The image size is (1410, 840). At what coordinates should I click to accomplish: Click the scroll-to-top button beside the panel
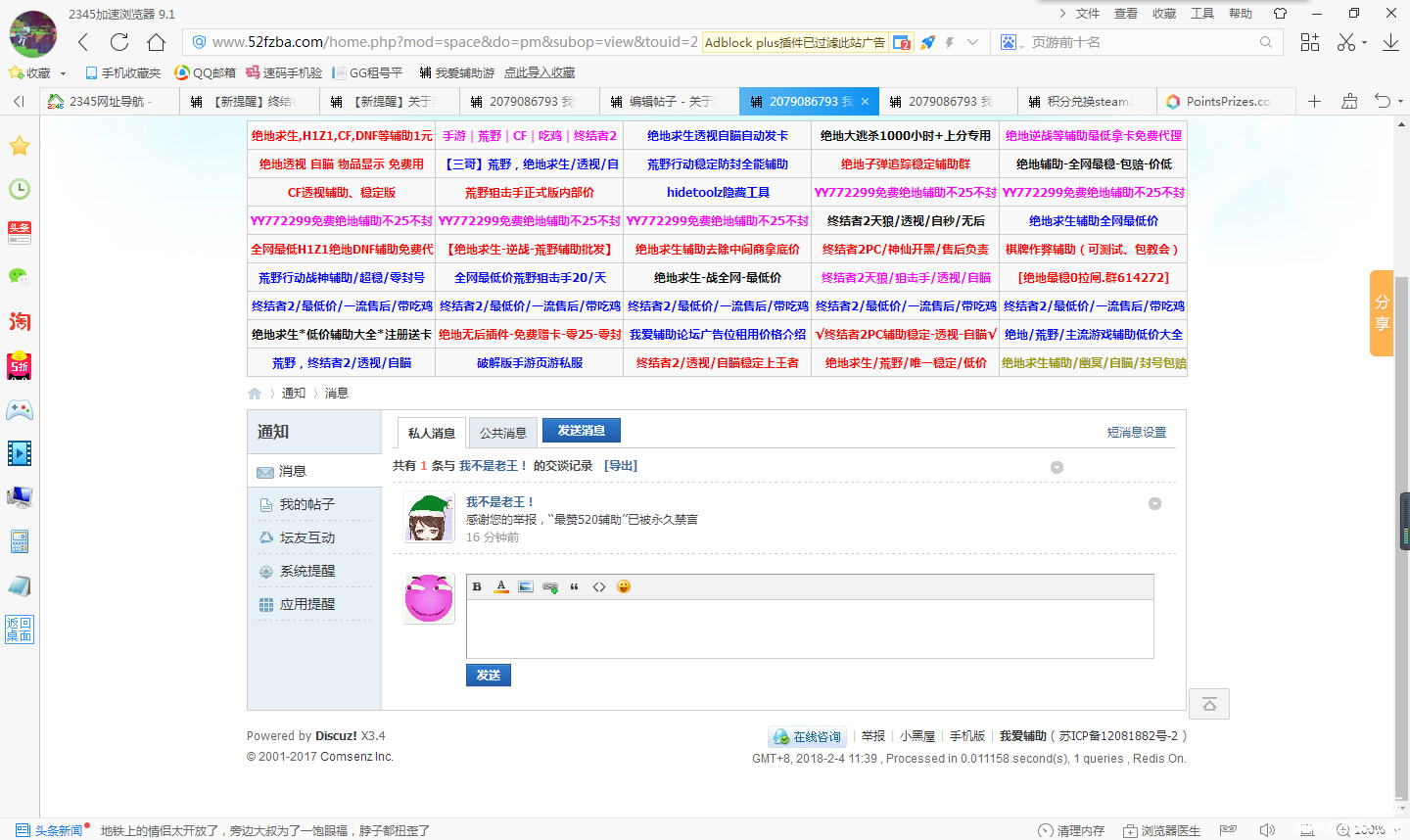(1209, 705)
